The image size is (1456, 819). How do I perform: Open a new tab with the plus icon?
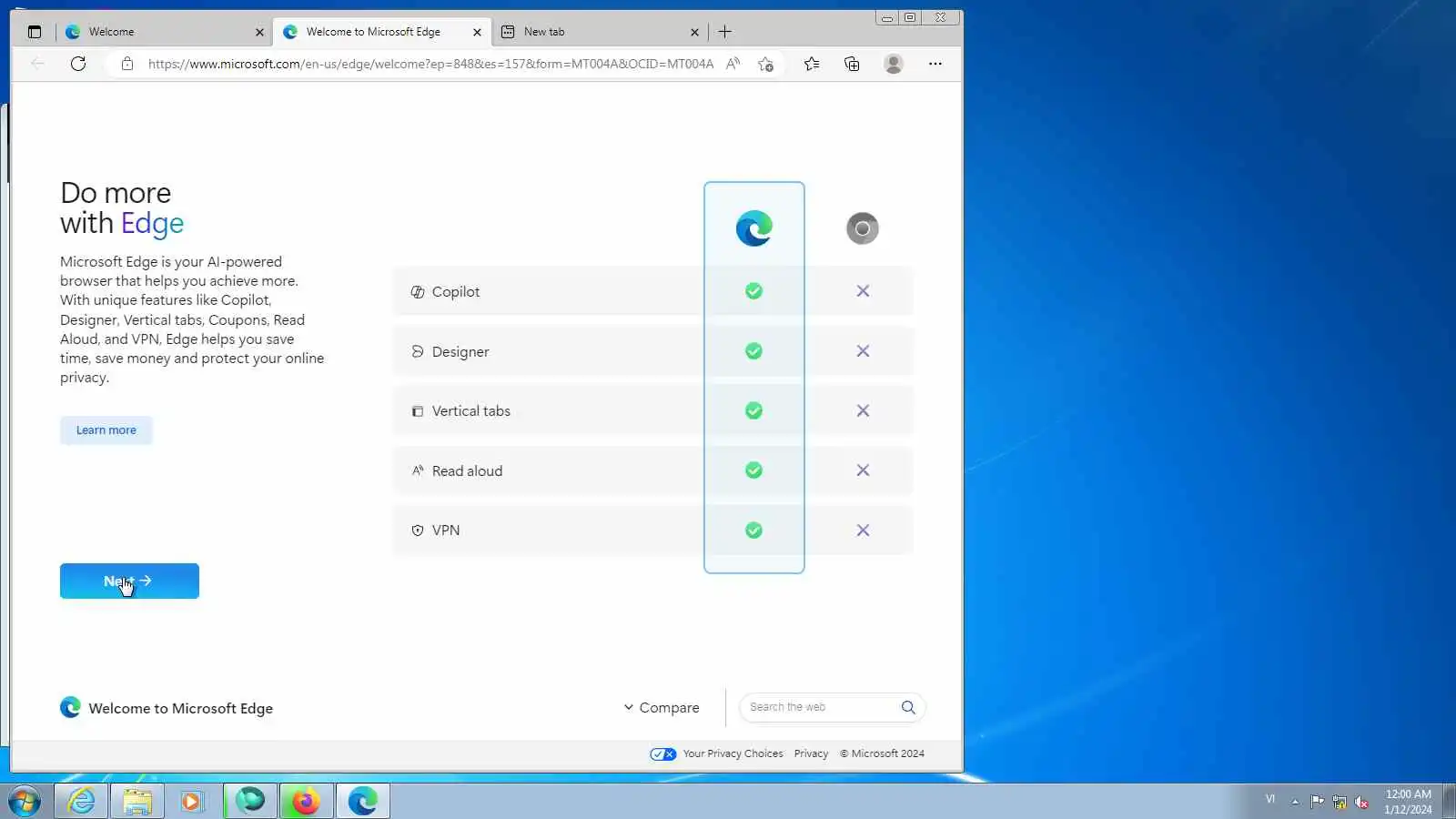coord(725,32)
